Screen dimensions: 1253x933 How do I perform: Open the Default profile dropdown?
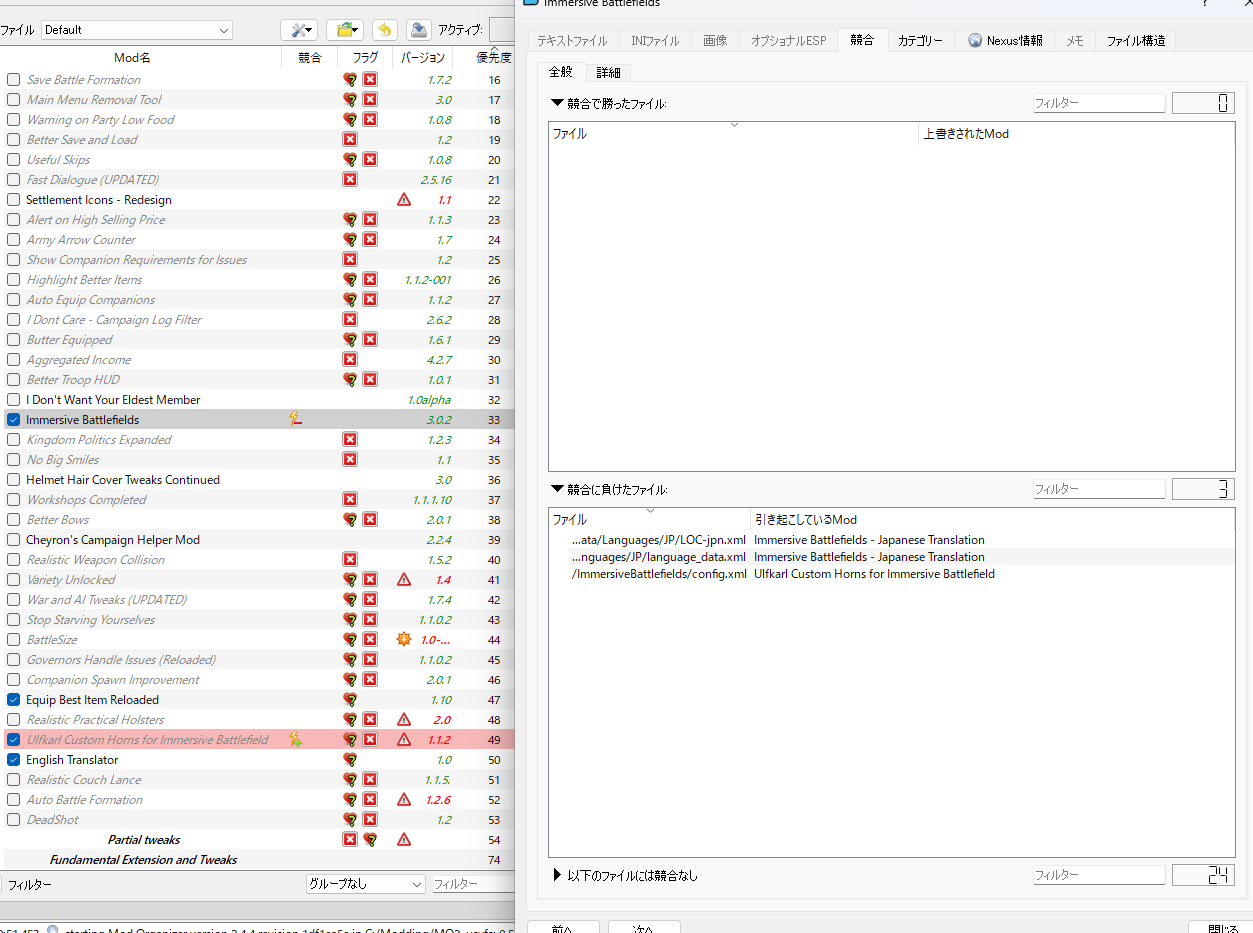137,30
